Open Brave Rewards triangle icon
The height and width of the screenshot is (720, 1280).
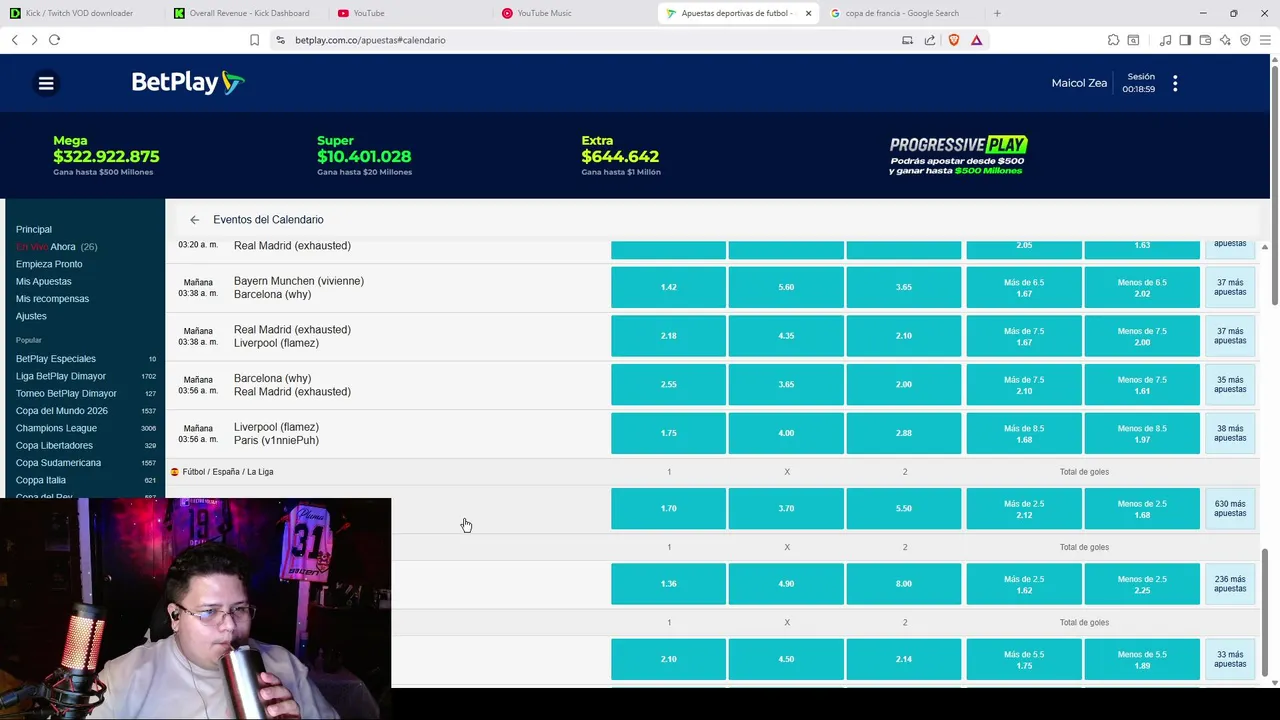pos(977,40)
